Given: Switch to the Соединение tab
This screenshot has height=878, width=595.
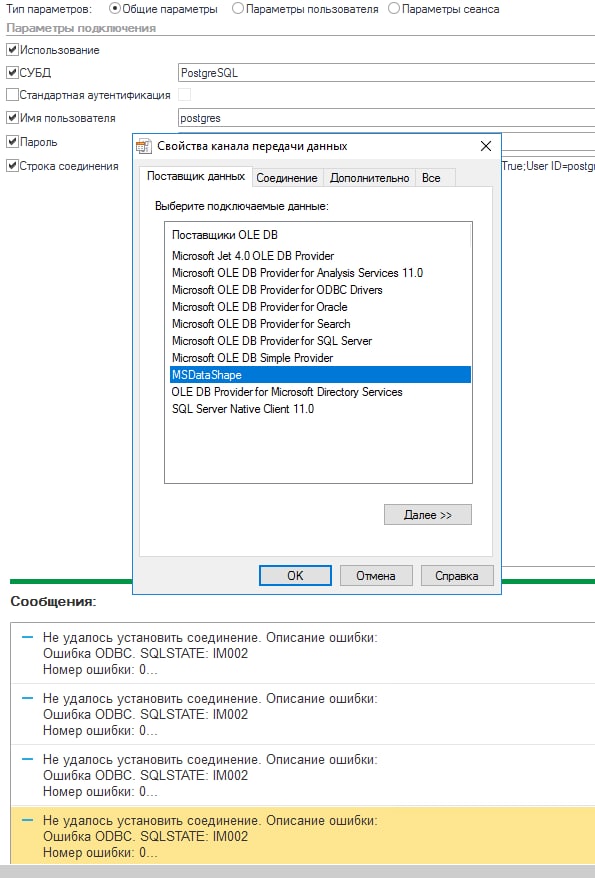Looking at the screenshot, I should pos(287,178).
